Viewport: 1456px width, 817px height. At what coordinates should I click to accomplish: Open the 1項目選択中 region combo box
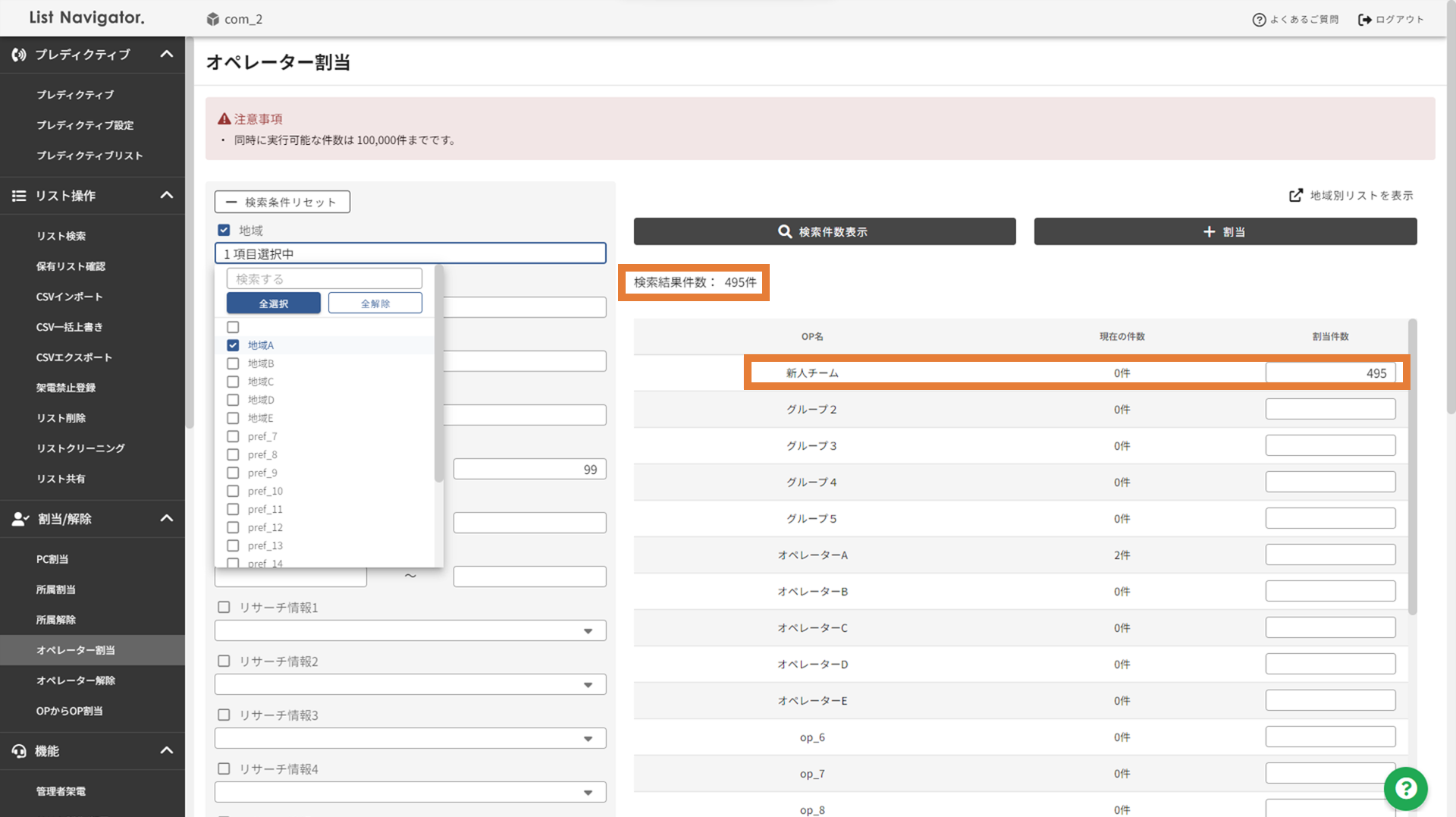pyautogui.click(x=410, y=253)
